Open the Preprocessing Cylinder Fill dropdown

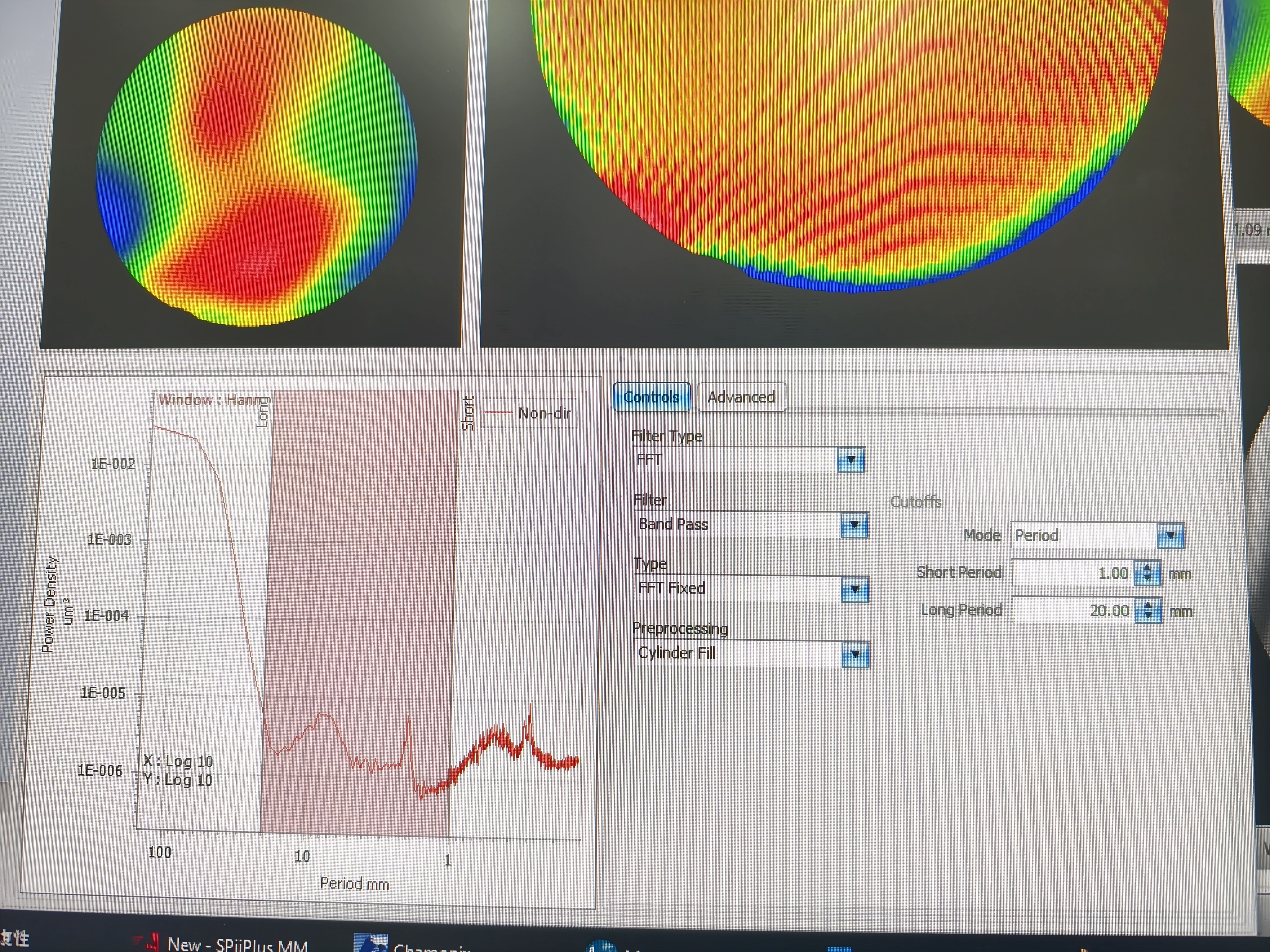coord(855,655)
